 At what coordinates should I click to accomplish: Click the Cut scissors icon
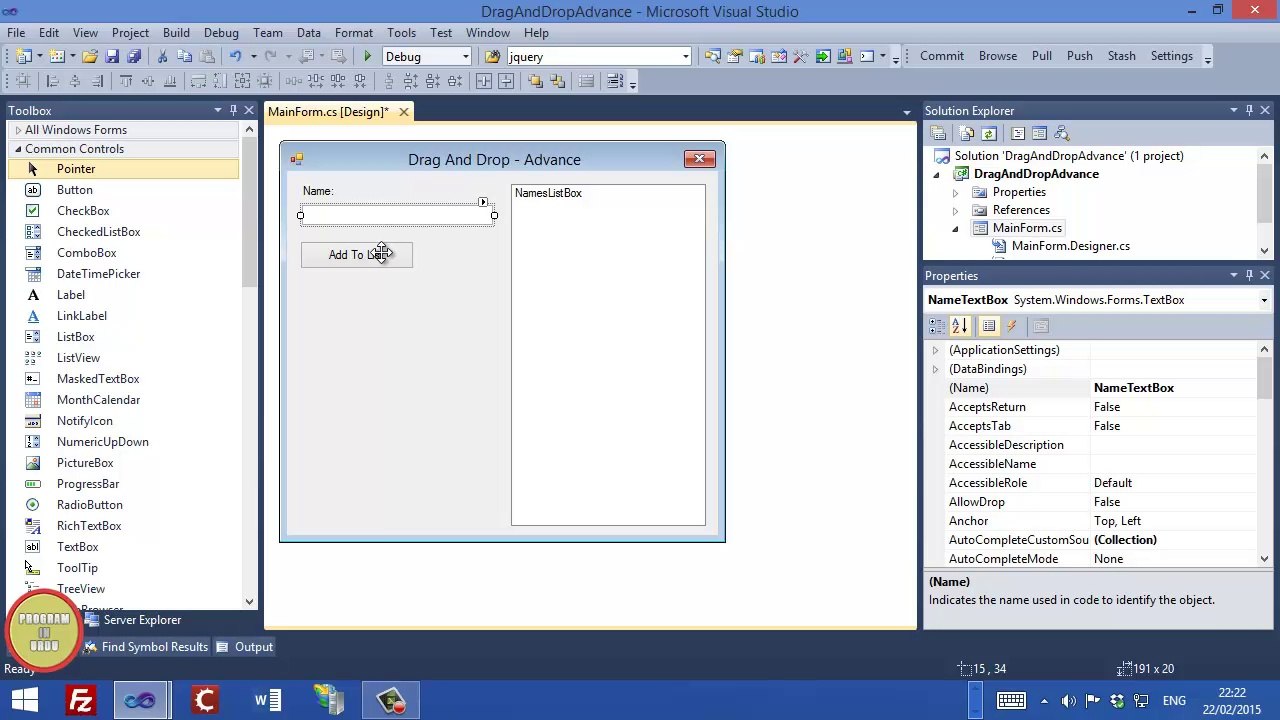click(162, 56)
